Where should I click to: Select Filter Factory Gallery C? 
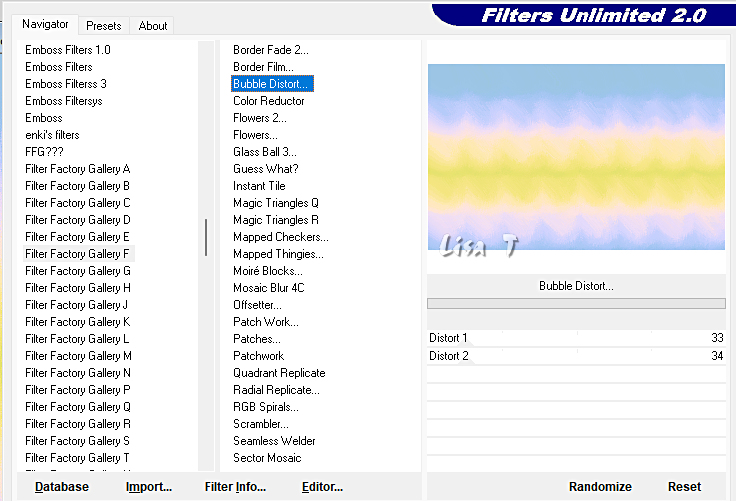(77, 203)
